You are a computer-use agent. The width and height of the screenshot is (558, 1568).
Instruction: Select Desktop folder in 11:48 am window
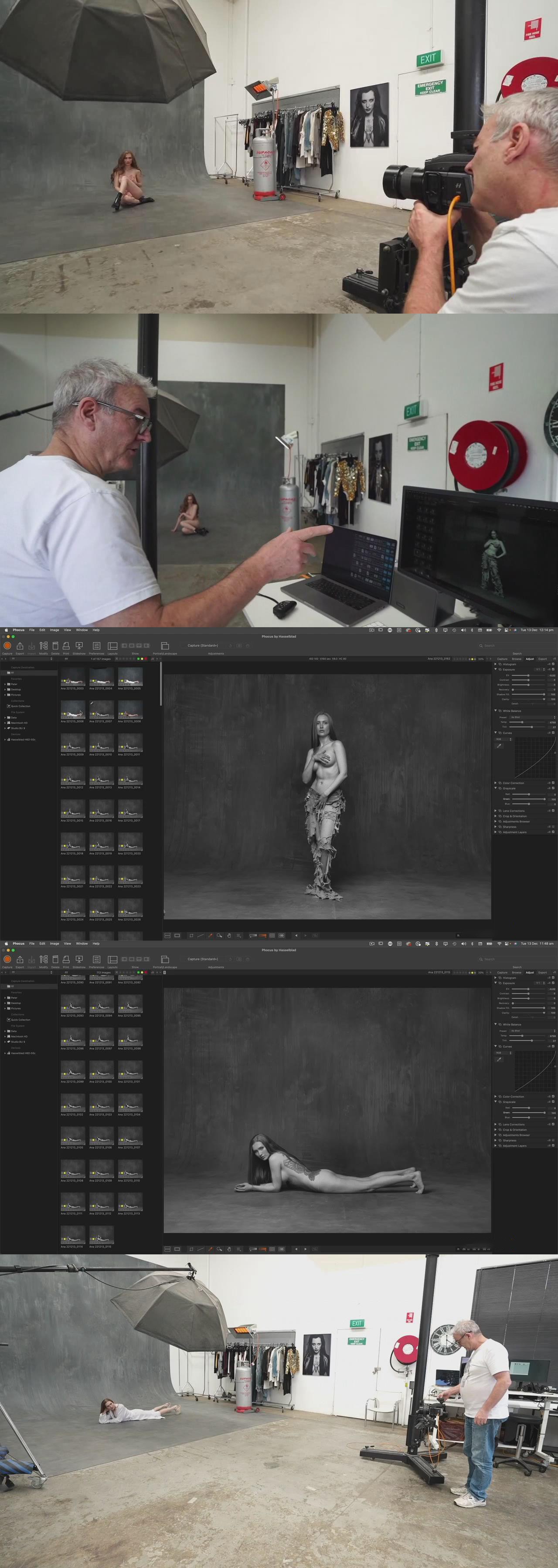click(x=16, y=1003)
